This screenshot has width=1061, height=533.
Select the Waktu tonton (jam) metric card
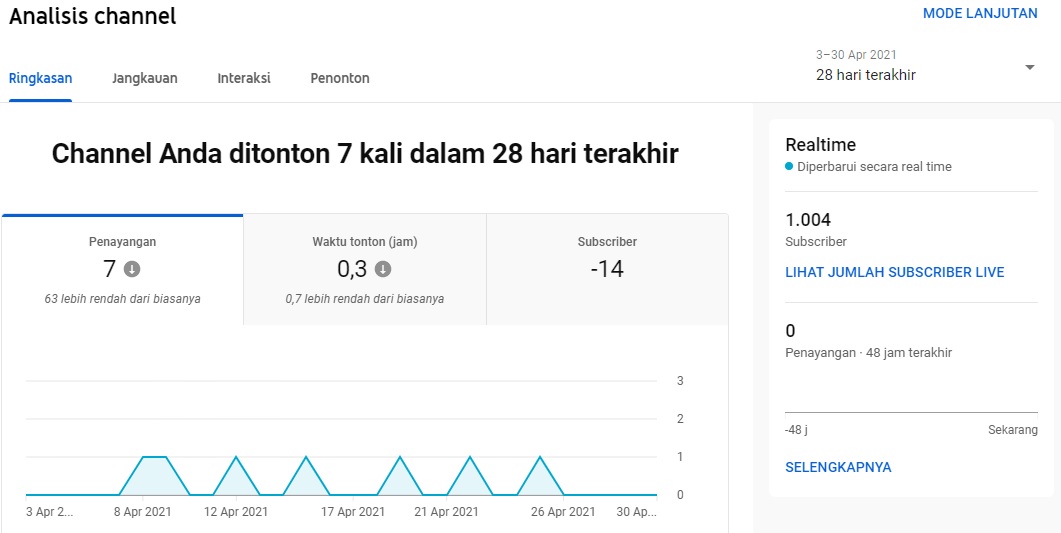[365, 270]
